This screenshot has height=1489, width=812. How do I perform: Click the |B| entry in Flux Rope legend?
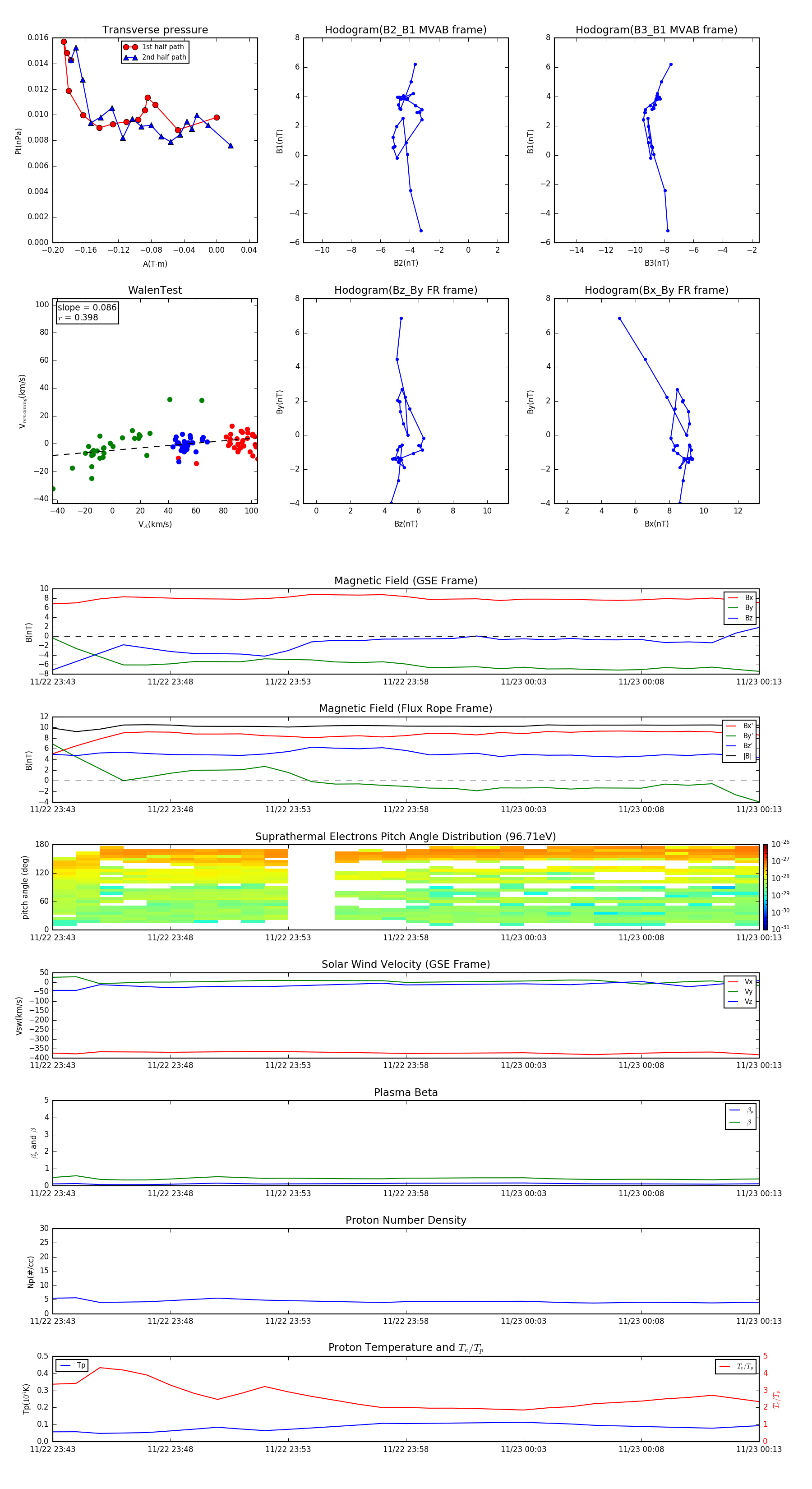point(739,756)
